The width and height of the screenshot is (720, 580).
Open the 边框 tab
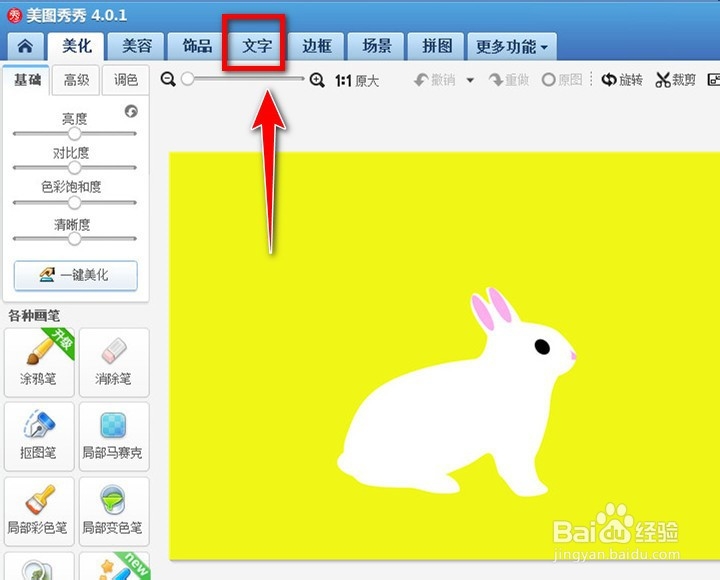point(316,46)
